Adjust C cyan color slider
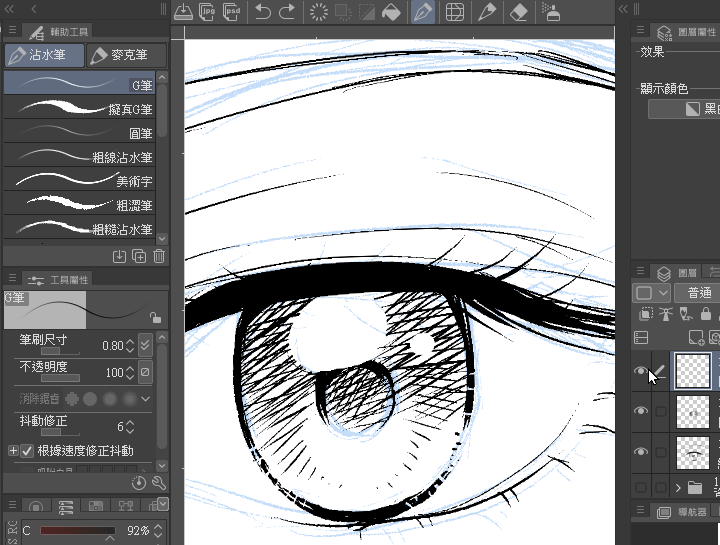Image resolution: width=720 pixels, height=545 pixels. point(78,531)
